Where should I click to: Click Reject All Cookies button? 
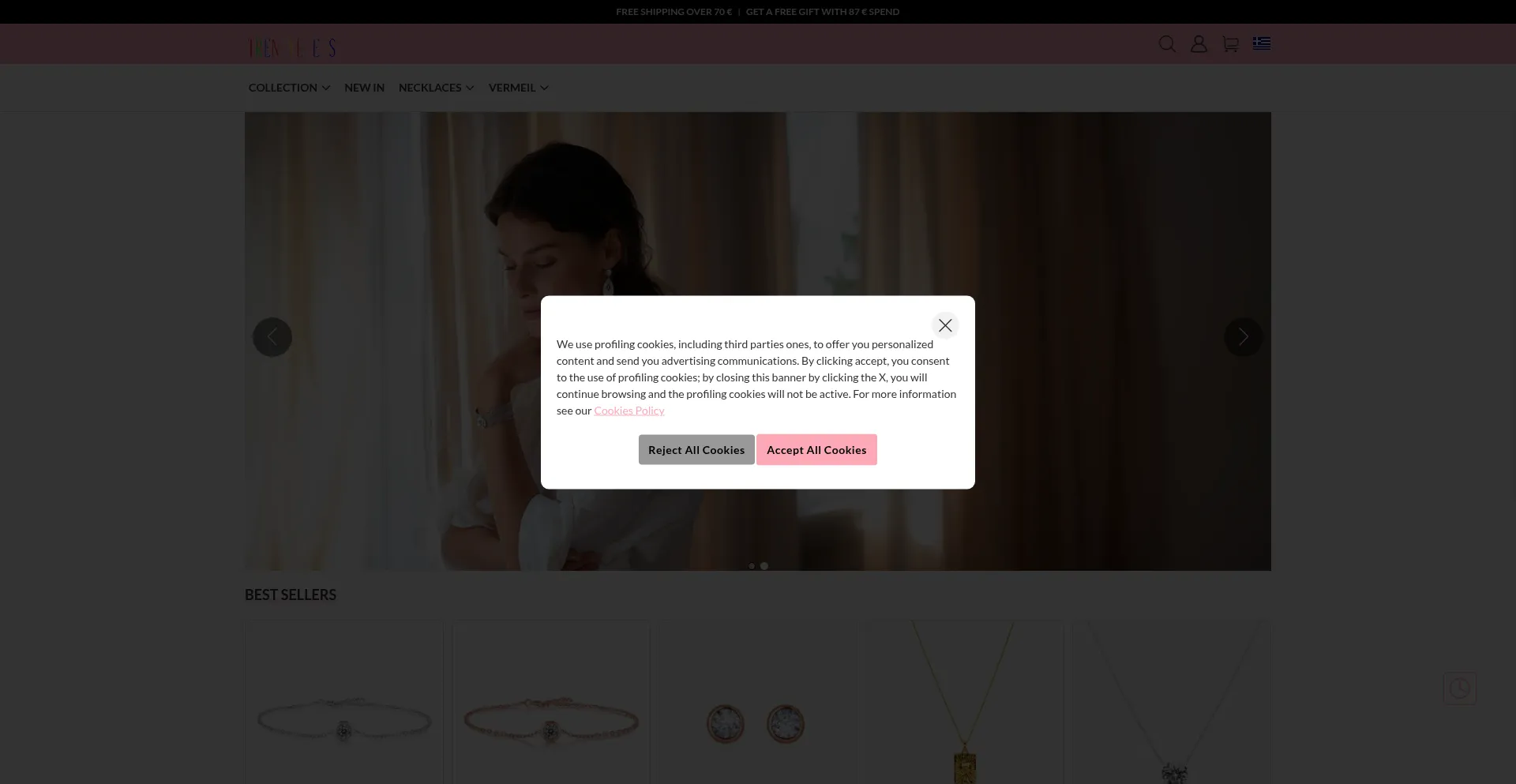pyautogui.click(x=696, y=450)
